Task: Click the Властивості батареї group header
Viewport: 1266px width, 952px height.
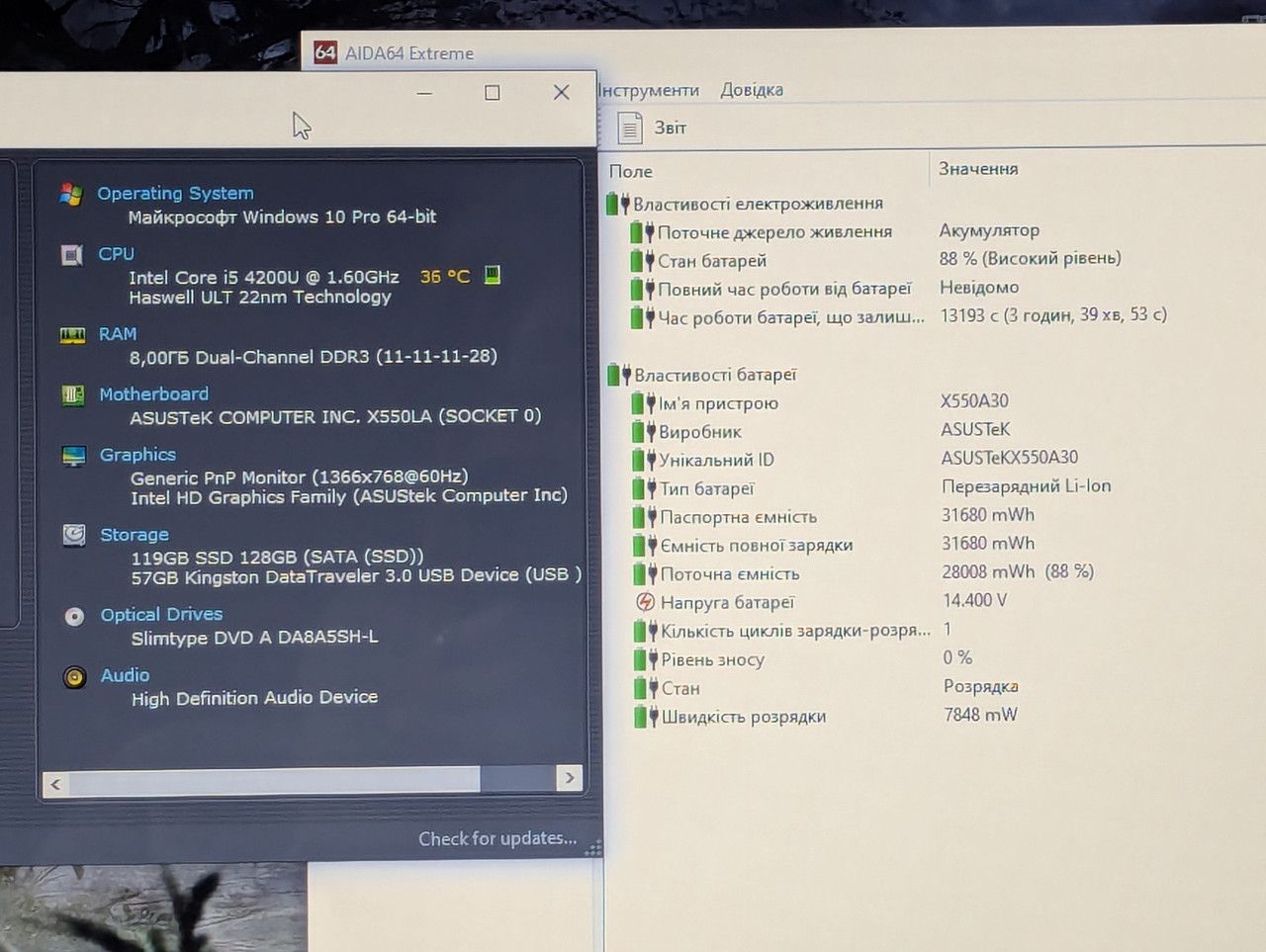Action: [x=715, y=376]
